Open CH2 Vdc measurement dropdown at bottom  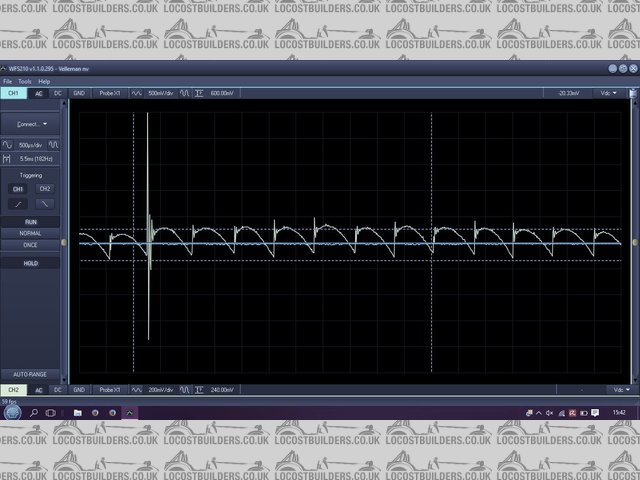tap(607, 389)
